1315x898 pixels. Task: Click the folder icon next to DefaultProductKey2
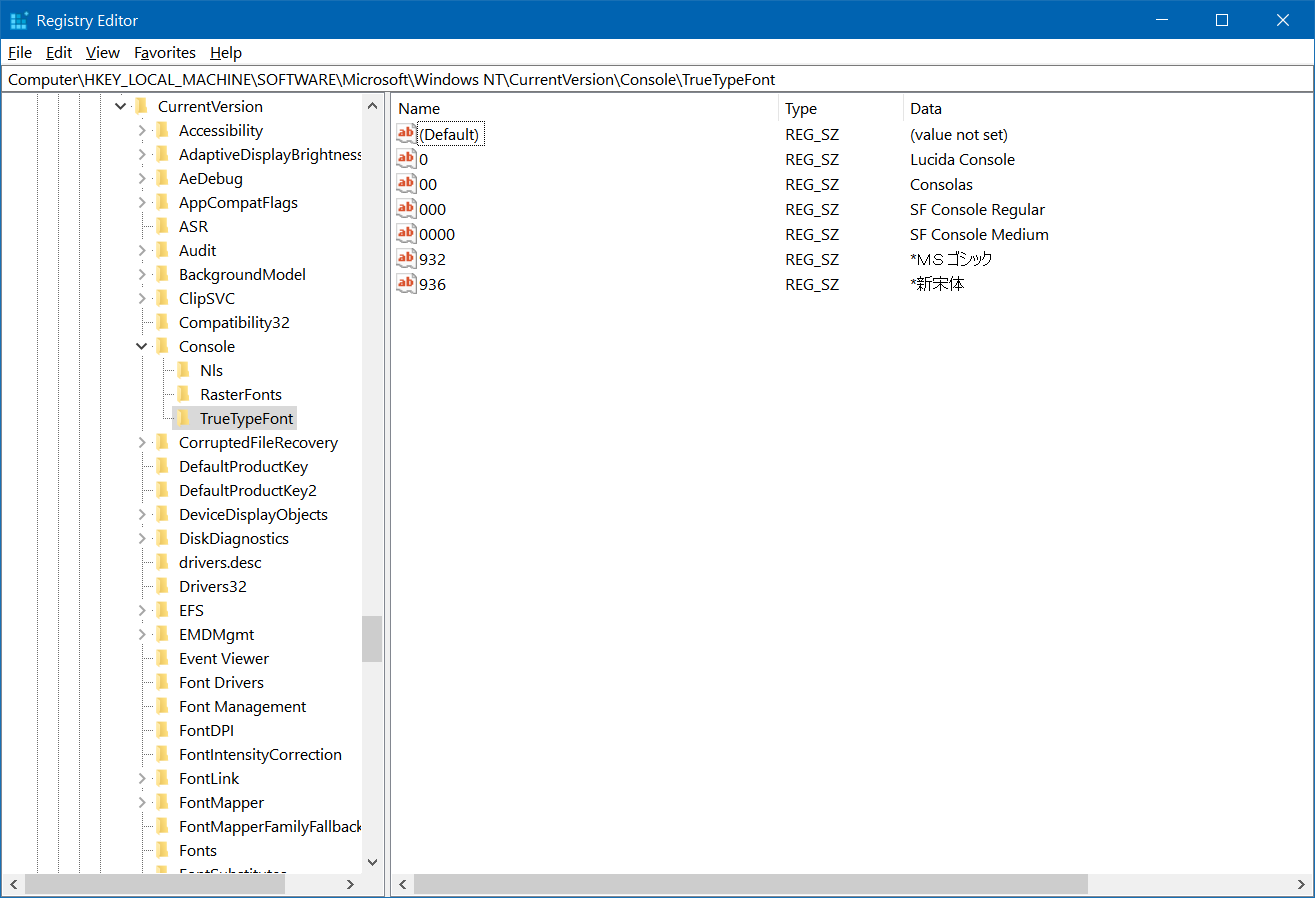pos(162,490)
